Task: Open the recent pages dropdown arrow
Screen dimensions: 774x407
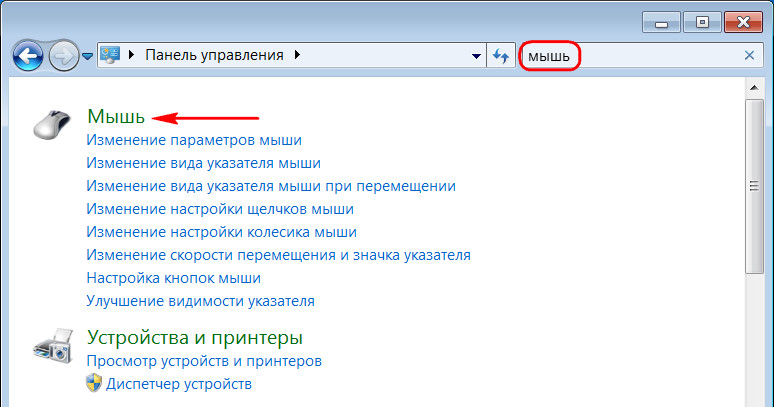Action: coord(87,57)
